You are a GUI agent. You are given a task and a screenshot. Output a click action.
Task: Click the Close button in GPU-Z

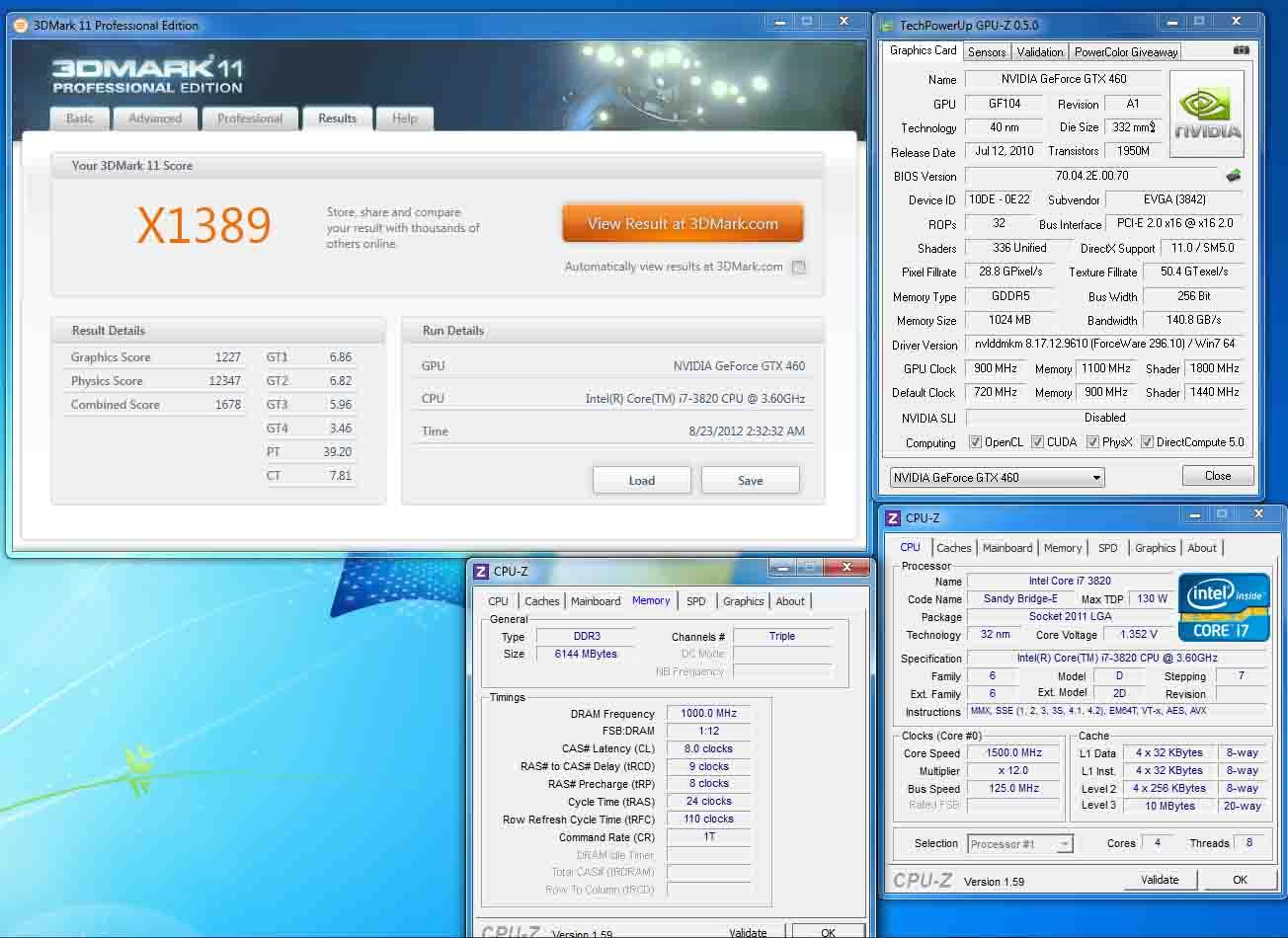(1218, 476)
